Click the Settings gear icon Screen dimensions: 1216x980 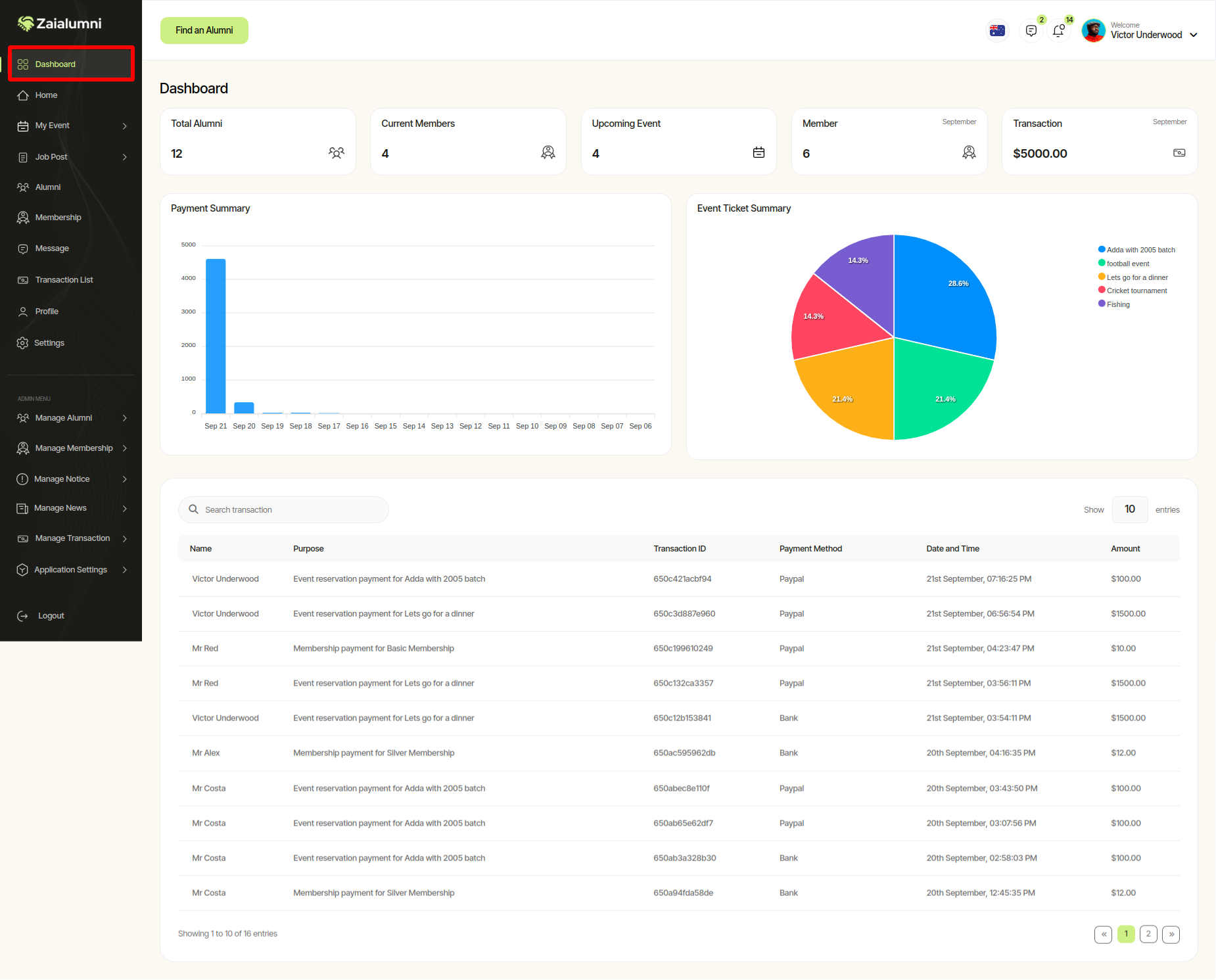coord(23,343)
